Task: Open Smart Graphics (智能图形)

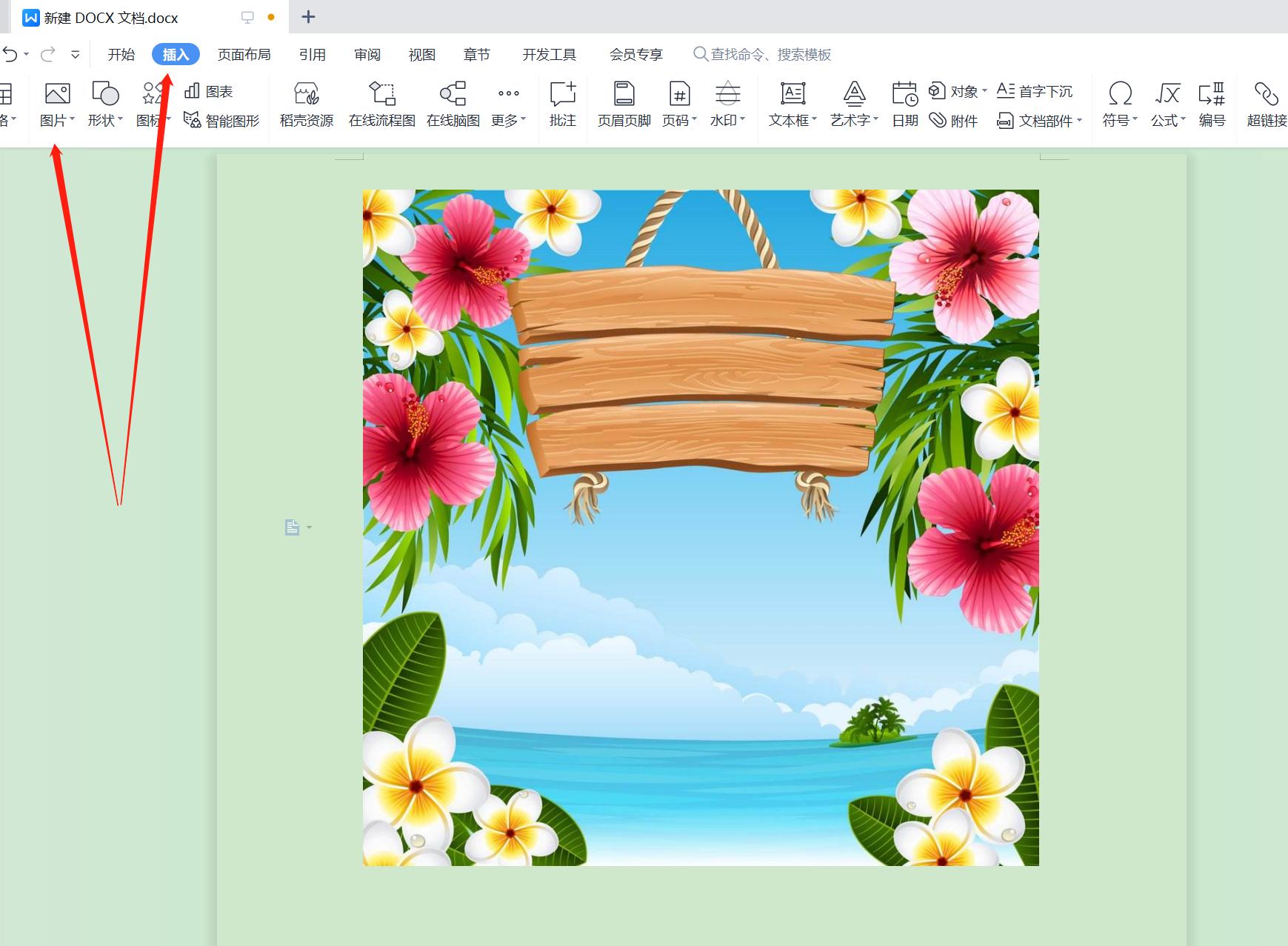Action: (x=221, y=120)
